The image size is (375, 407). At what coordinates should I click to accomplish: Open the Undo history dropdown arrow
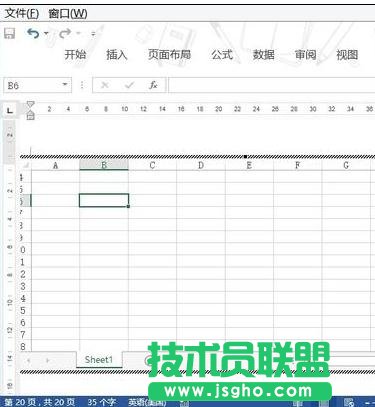[46, 33]
